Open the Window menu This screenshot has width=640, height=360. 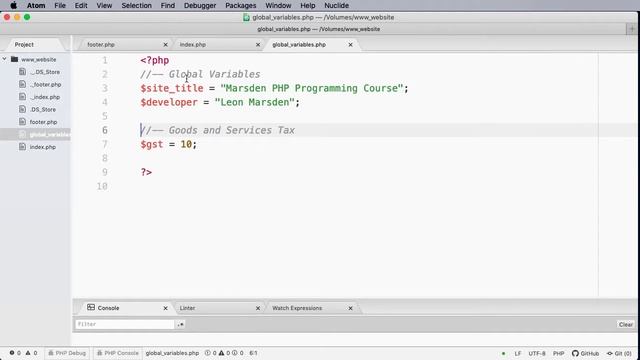278,5
